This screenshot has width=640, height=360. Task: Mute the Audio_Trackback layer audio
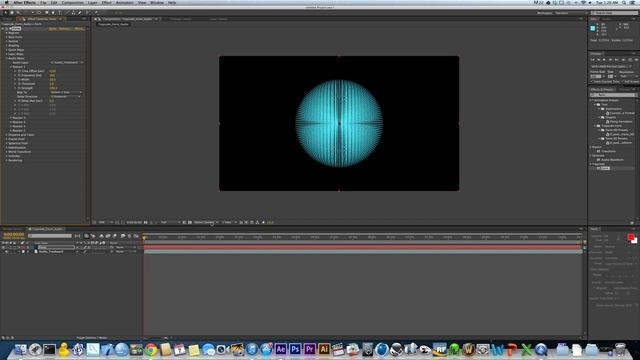tap(7, 252)
